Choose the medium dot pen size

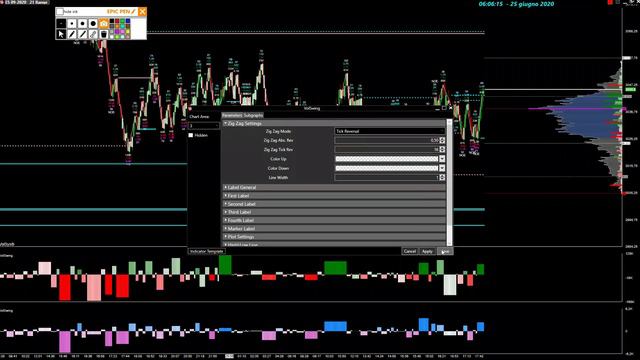tap(82, 23)
